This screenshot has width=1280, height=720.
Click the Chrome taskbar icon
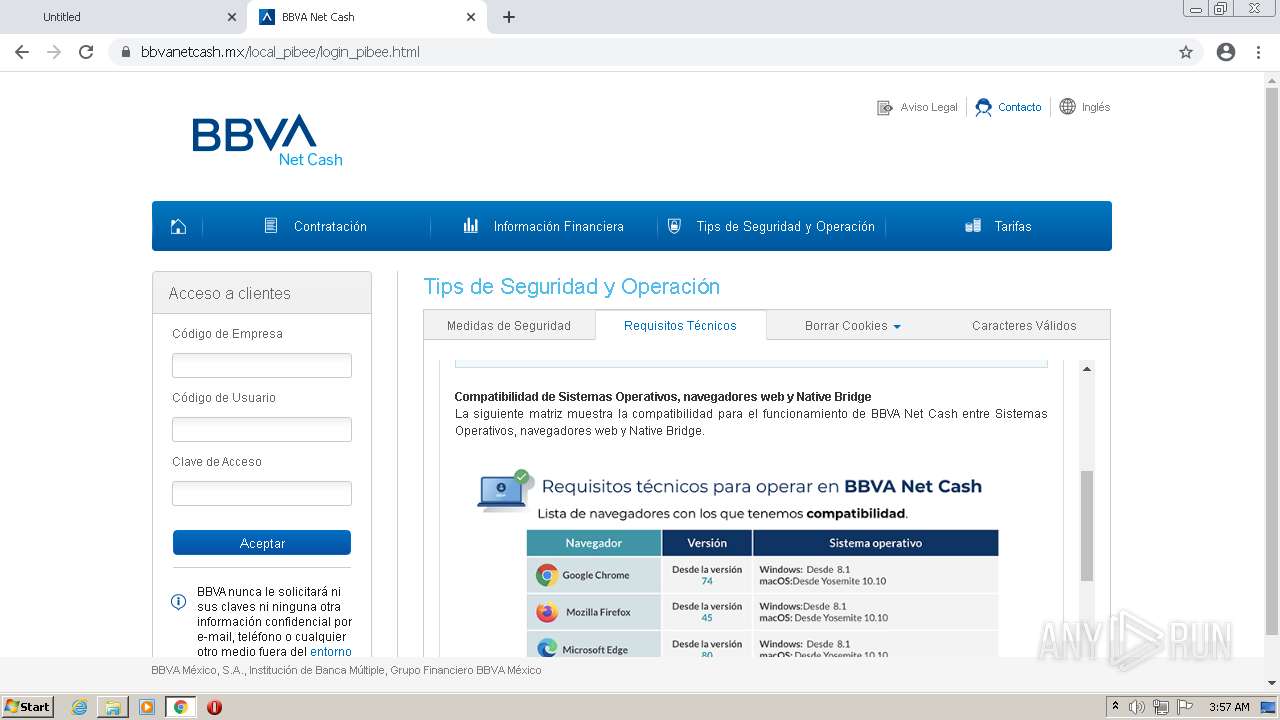(x=181, y=707)
